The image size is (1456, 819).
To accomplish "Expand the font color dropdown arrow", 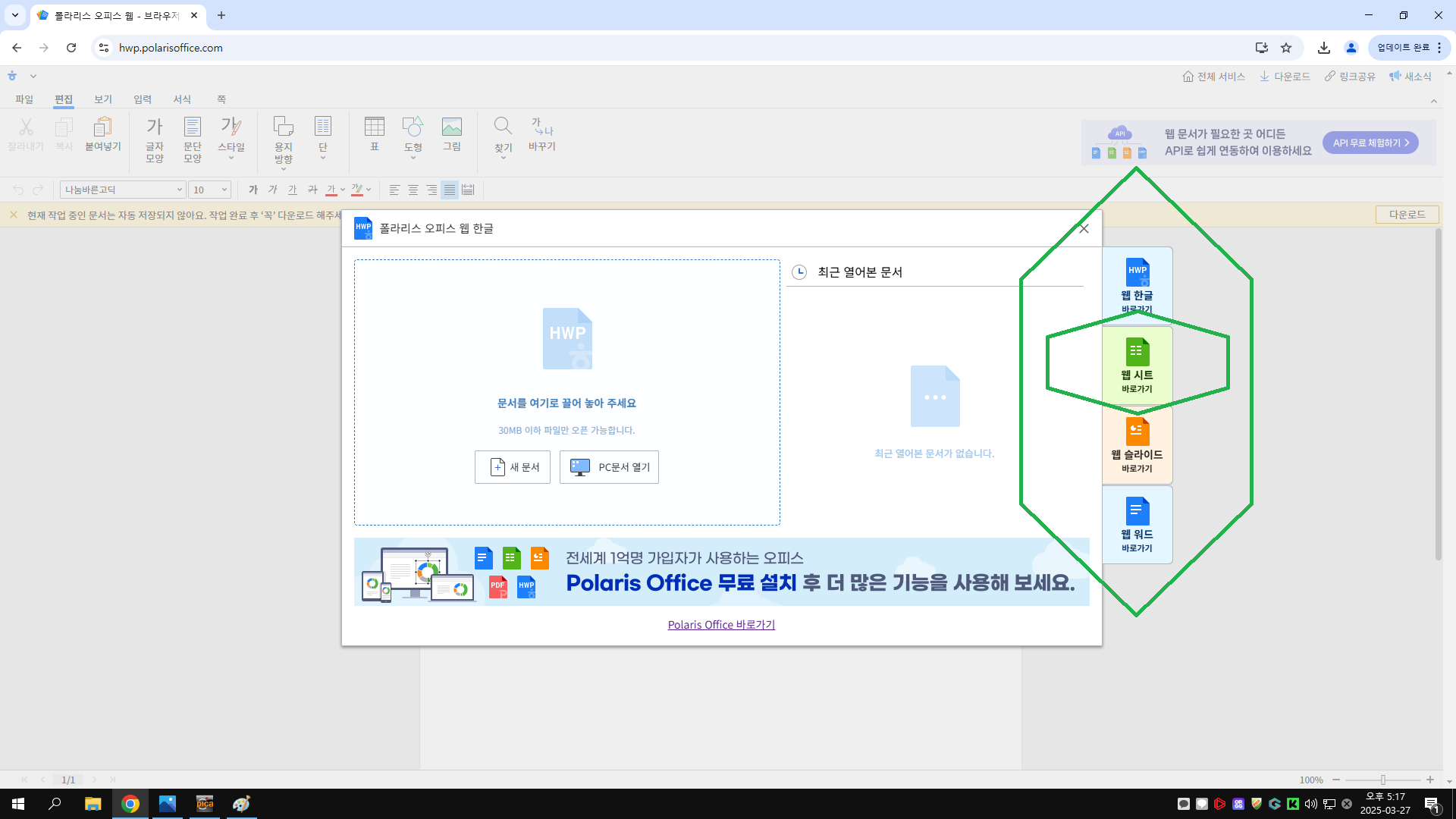I will pyautogui.click(x=343, y=190).
